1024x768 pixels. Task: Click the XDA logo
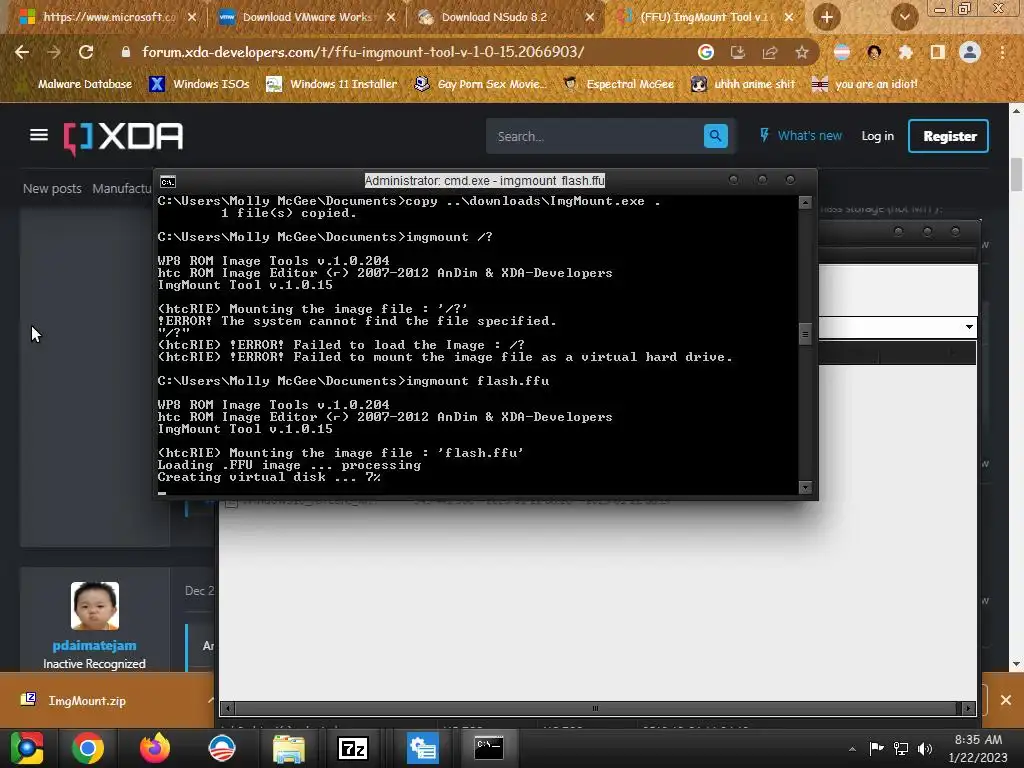[x=123, y=136]
